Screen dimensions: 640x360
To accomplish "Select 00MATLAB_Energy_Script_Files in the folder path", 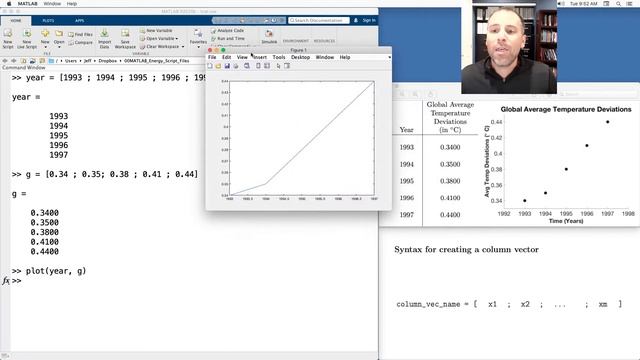I will (x=157, y=61).
